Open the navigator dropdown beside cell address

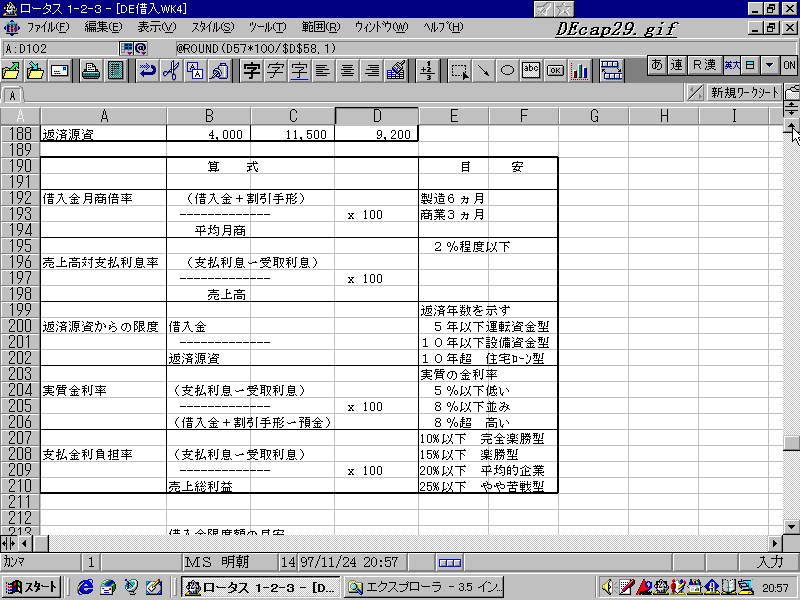click(126, 47)
